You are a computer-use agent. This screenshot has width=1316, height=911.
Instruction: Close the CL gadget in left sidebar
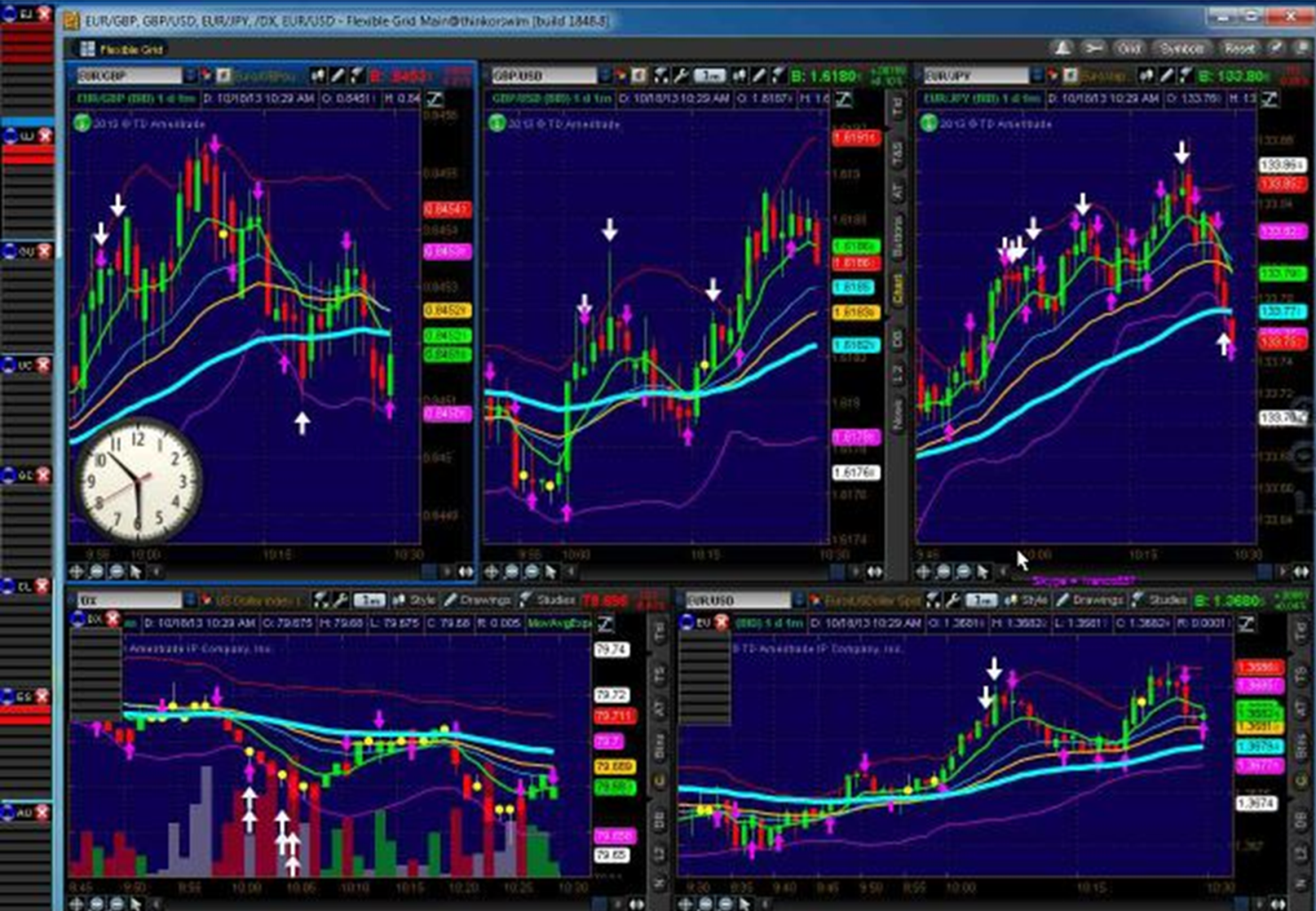click(x=41, y=587)
